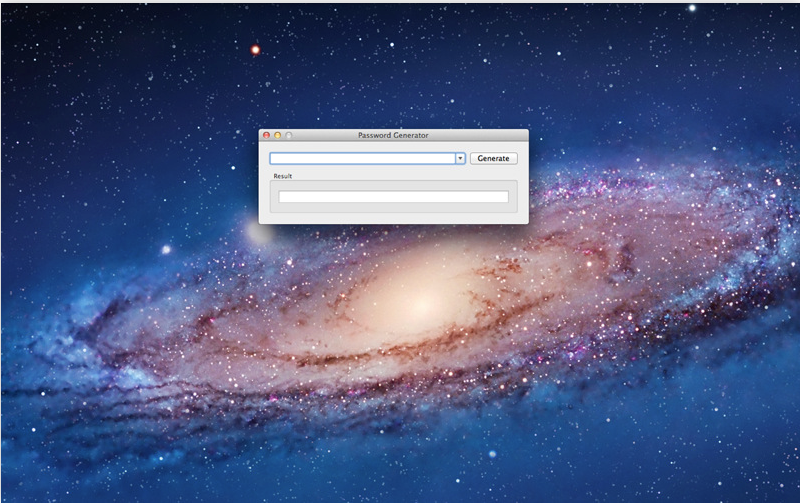The height and width of the screenshot is (503, 800).
Task: Click the Password Generator title bar text
Action: coord(393,135)
